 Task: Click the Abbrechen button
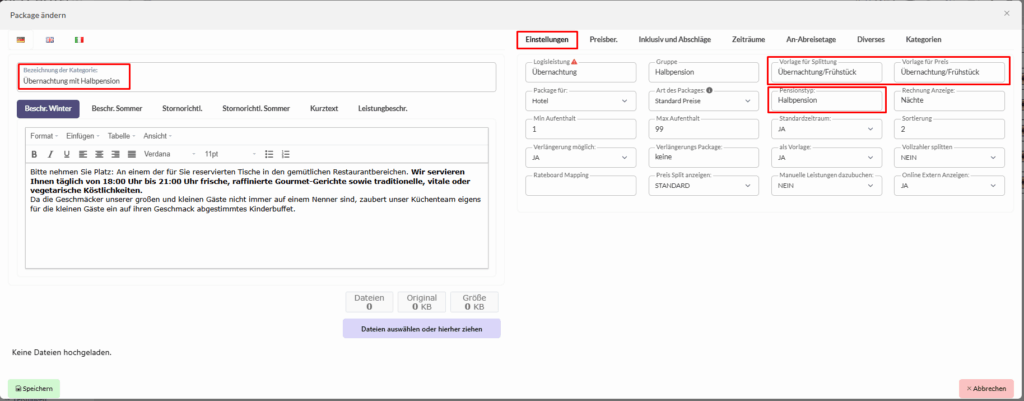click(985, 388)
